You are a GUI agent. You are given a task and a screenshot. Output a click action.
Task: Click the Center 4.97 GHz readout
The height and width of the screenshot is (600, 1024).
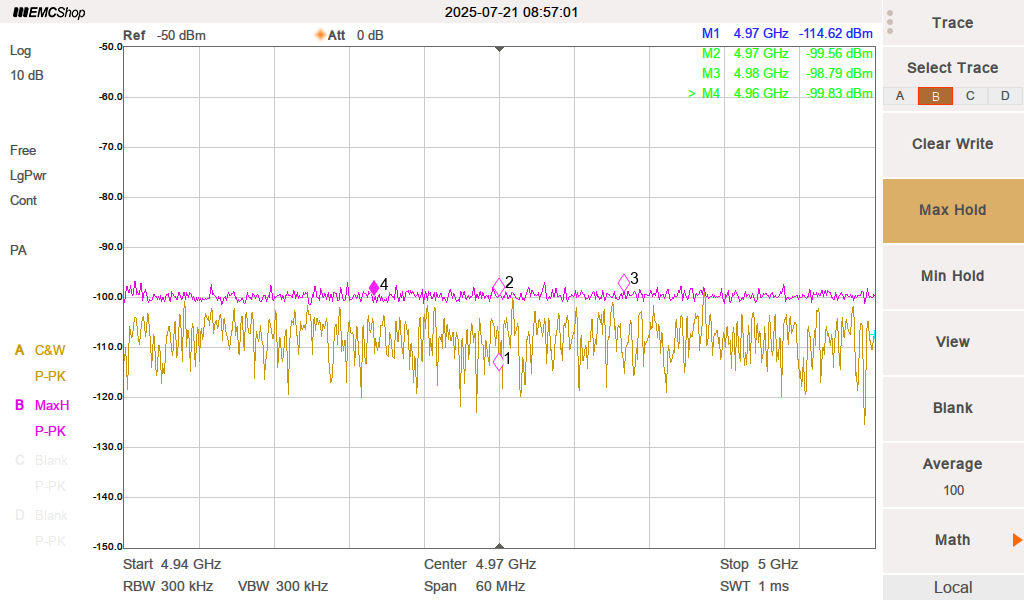[480, 564]
